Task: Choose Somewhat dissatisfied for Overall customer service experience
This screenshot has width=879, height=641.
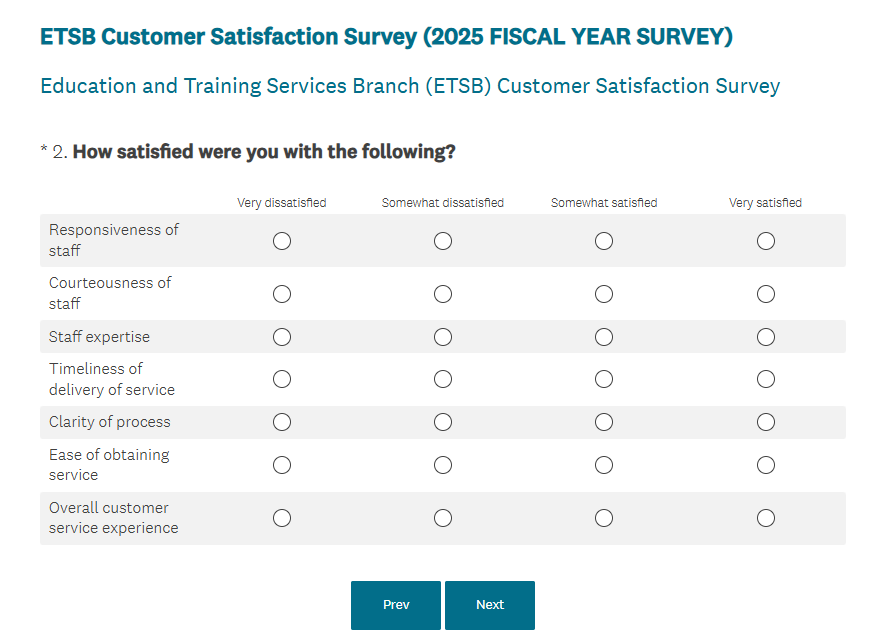Action: [x=443, y=518]
